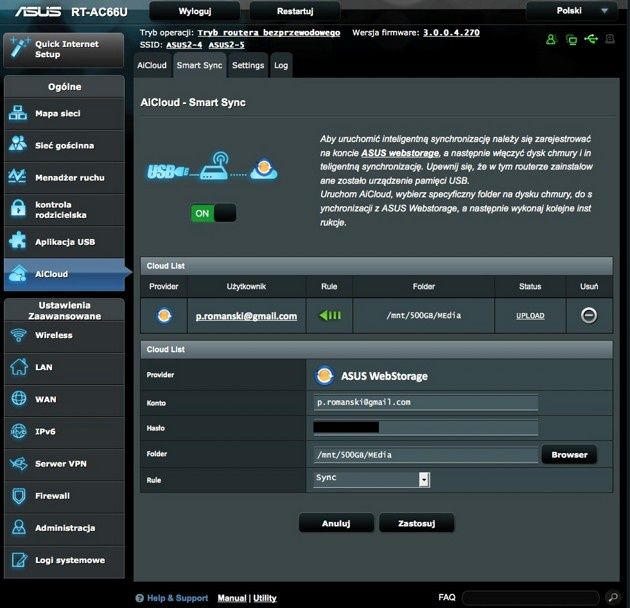630x608 pixels.
Task: Switch to the Log tab
Action: click(x=281, y=65)
